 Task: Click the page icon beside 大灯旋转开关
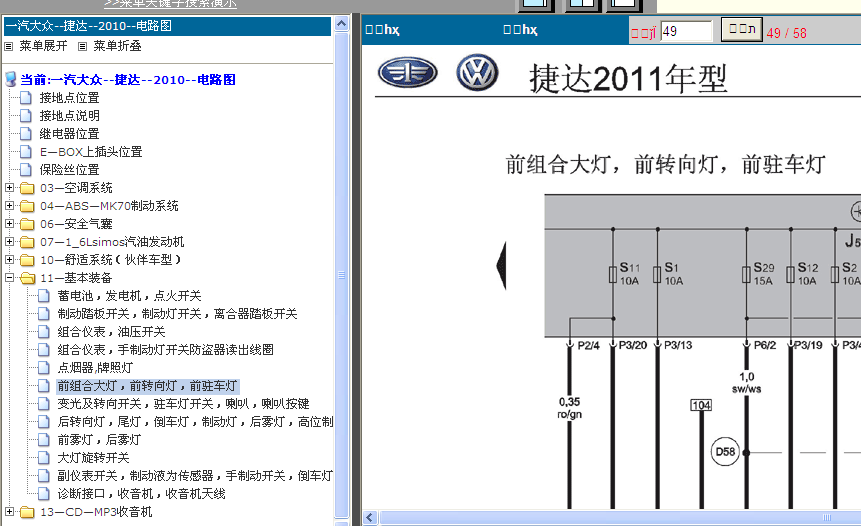(44, 458)
